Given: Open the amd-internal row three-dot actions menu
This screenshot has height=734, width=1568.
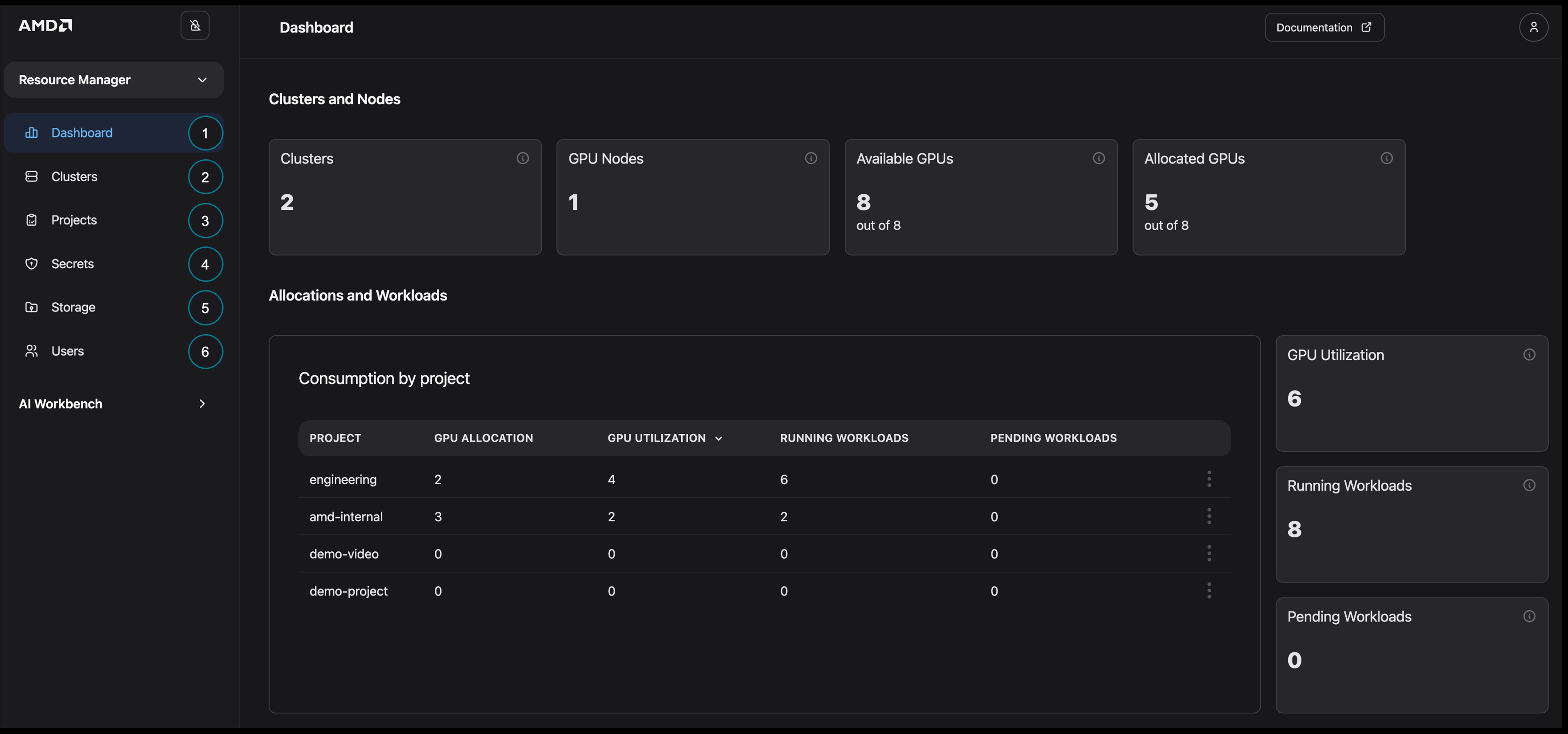Looking at the screenshot, I should 1209,516.
